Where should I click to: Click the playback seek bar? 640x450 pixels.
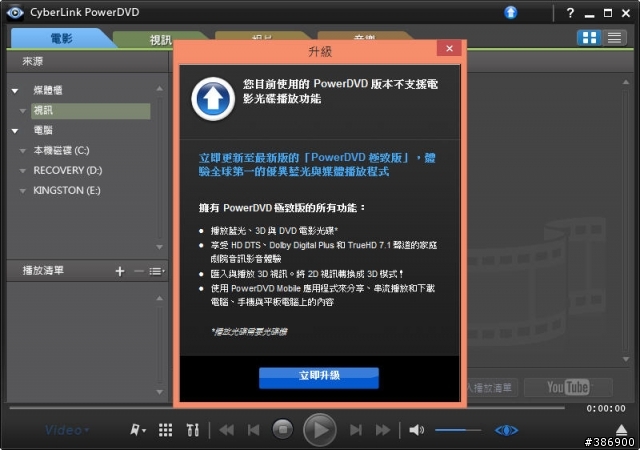(287, 408)
